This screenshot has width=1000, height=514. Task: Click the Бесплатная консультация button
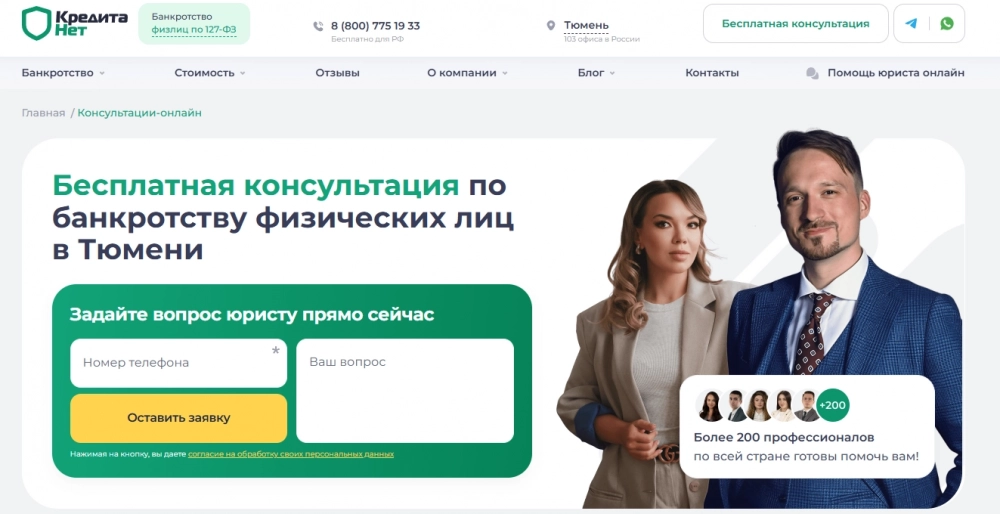tap(795, 24)
